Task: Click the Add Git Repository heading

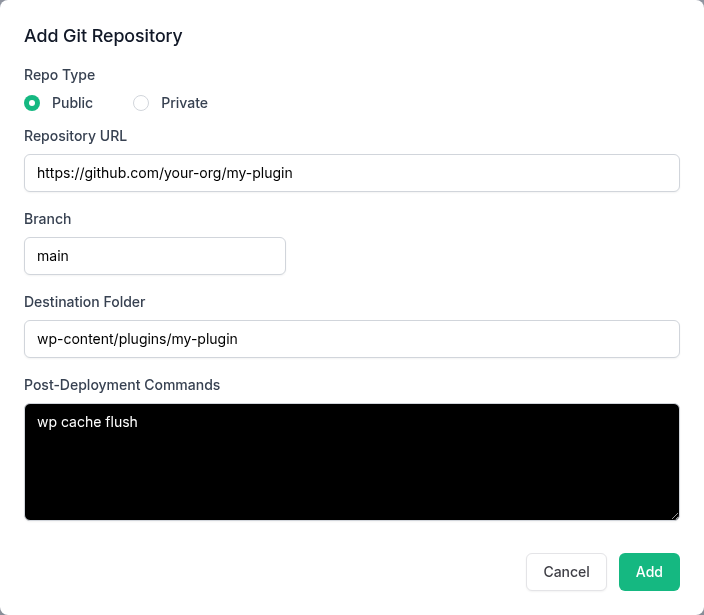Action: point(103,36)
